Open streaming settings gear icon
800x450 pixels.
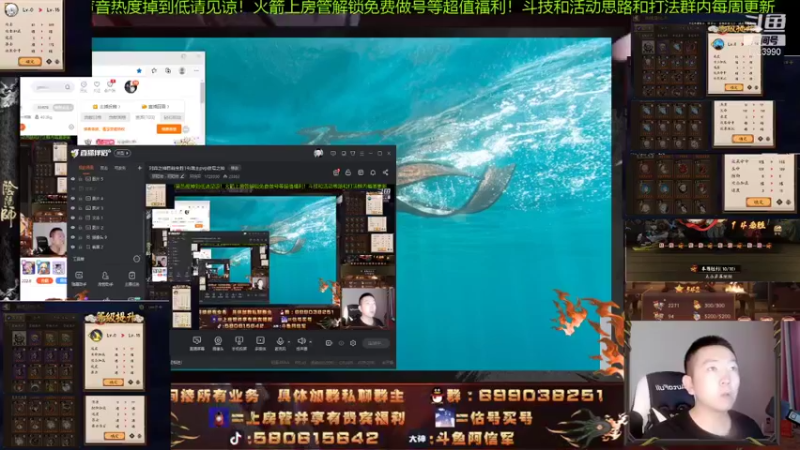click(353, 343)
